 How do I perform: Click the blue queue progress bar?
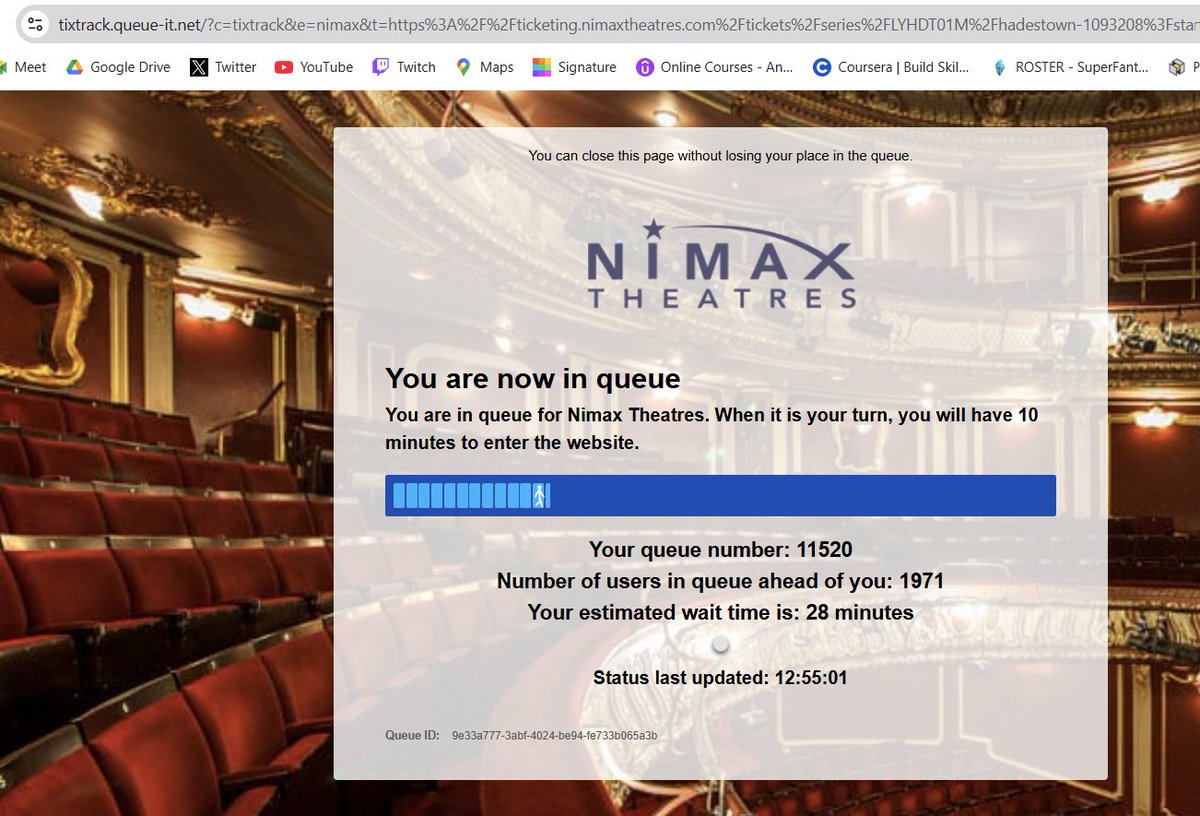click(x=720, y=496)
